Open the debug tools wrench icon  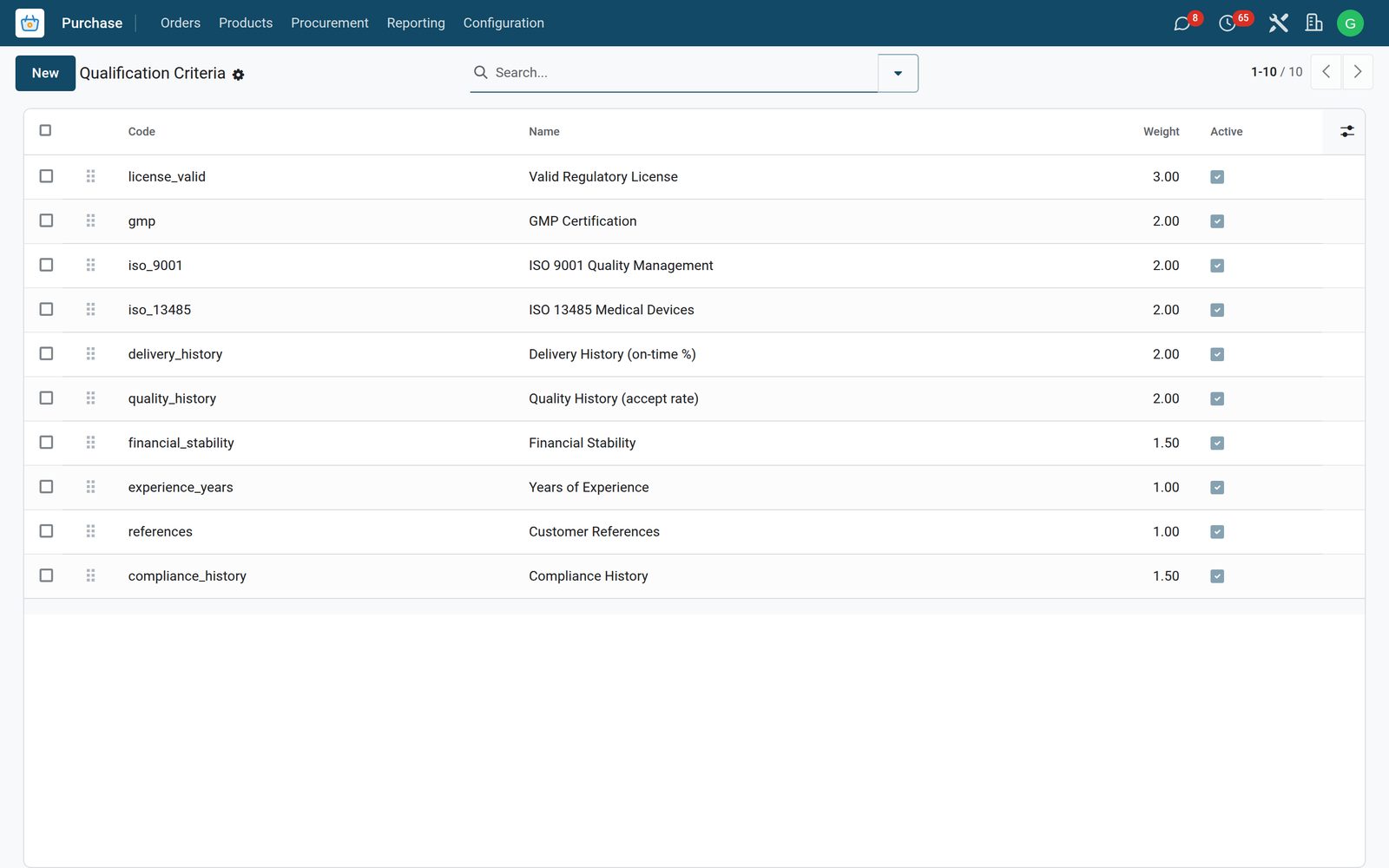1278,23
